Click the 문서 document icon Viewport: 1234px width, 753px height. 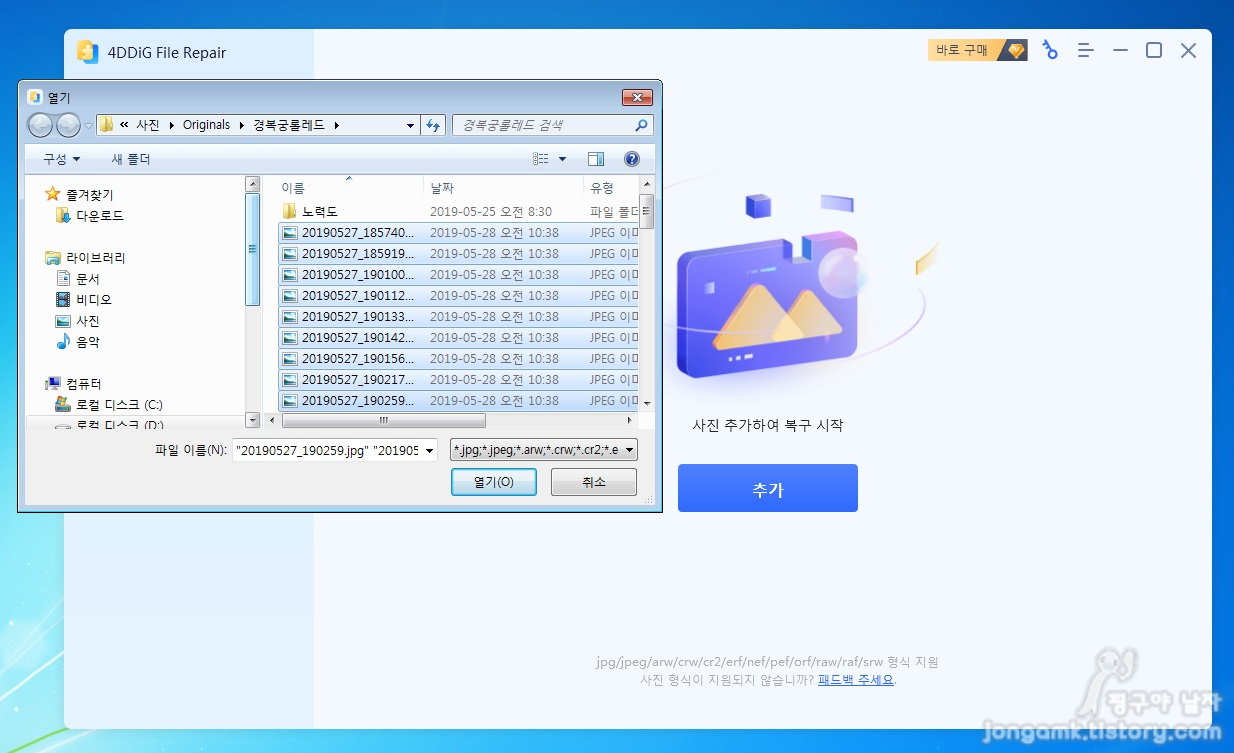pos(63,279)
